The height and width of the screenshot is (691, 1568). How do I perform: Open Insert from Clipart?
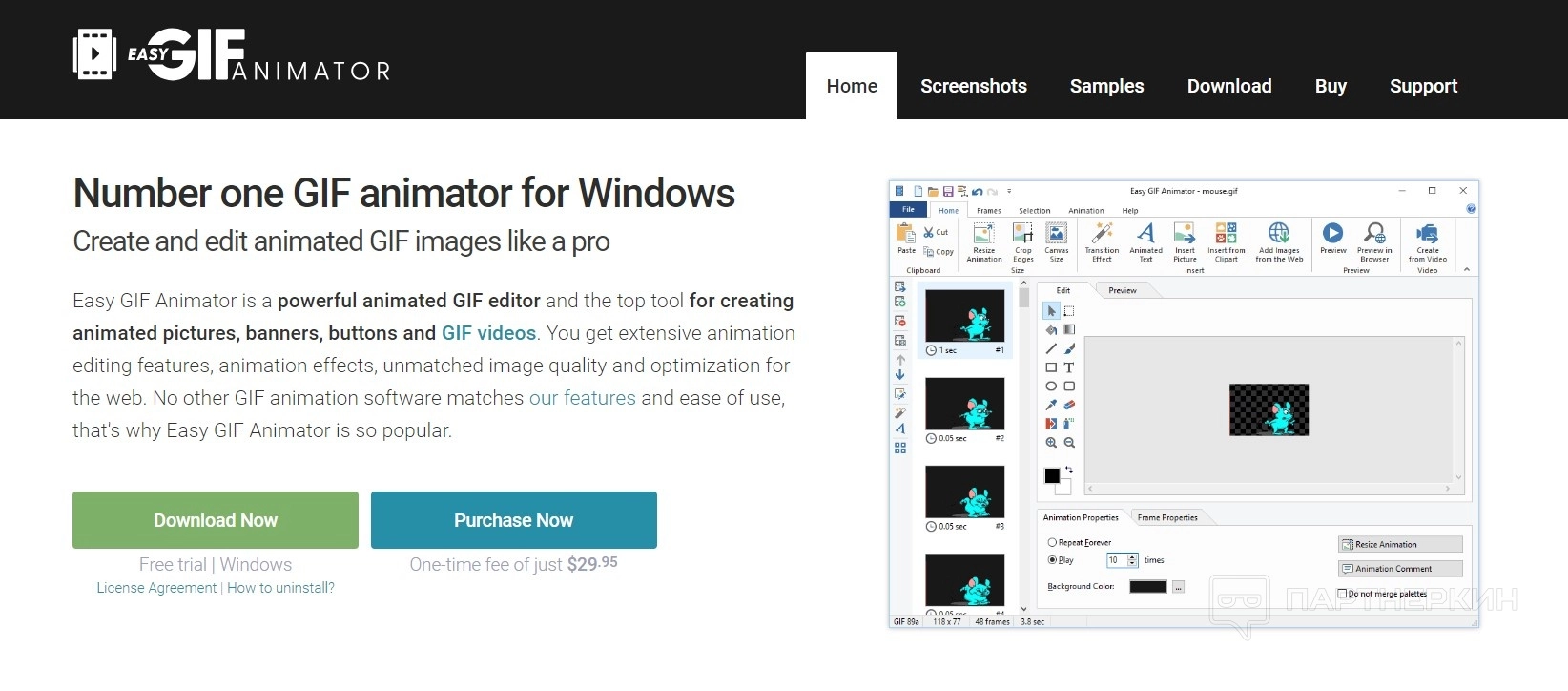[1226, 242]
